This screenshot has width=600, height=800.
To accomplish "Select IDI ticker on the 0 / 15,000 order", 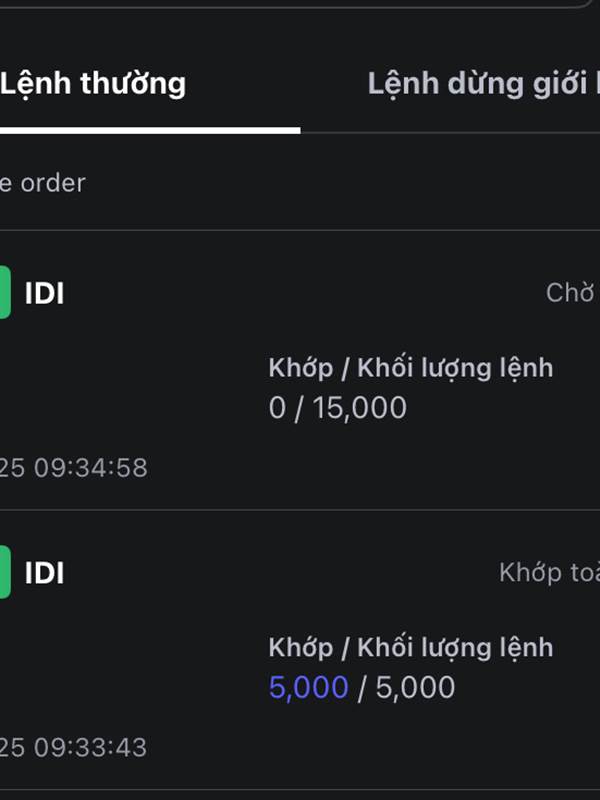I will click(44, 293).
